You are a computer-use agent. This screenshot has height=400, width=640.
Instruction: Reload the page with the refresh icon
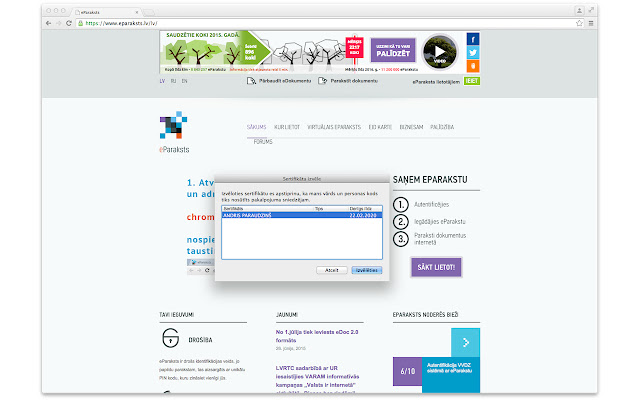pos(69,23)
